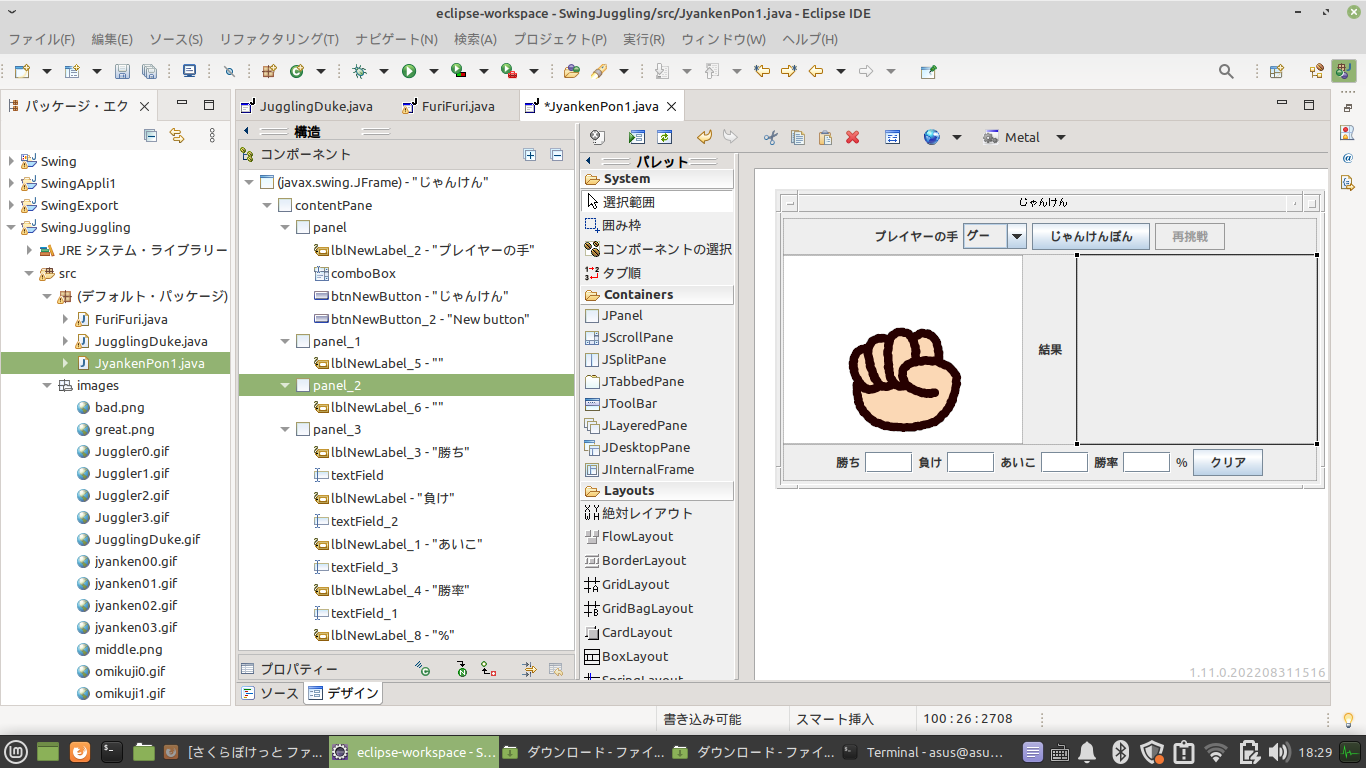Click the Cut scissors icon

[x=770, y=137]
